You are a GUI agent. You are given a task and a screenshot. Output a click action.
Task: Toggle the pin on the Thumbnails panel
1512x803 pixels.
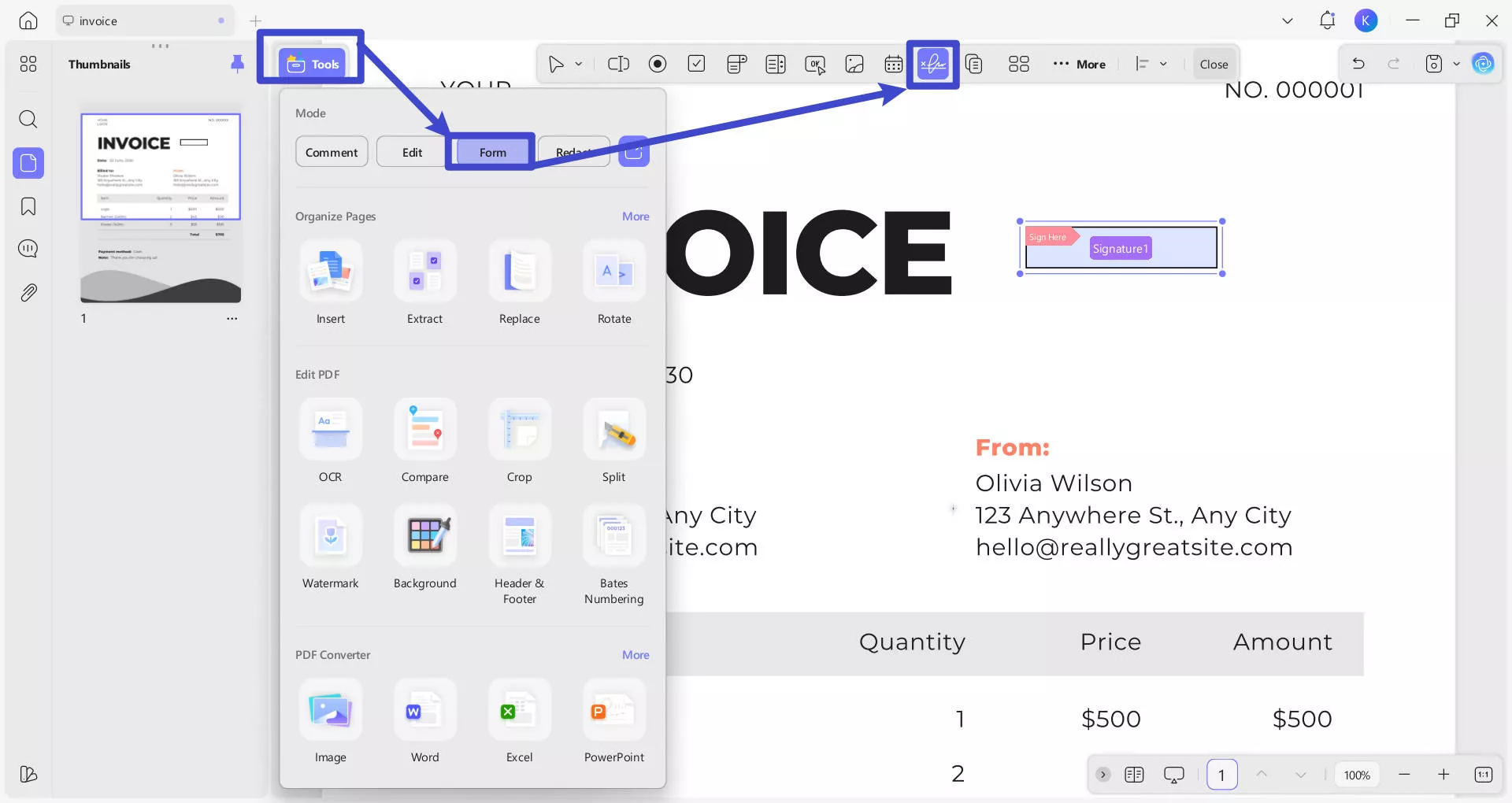pyautogui.click(x=237, y=64)
